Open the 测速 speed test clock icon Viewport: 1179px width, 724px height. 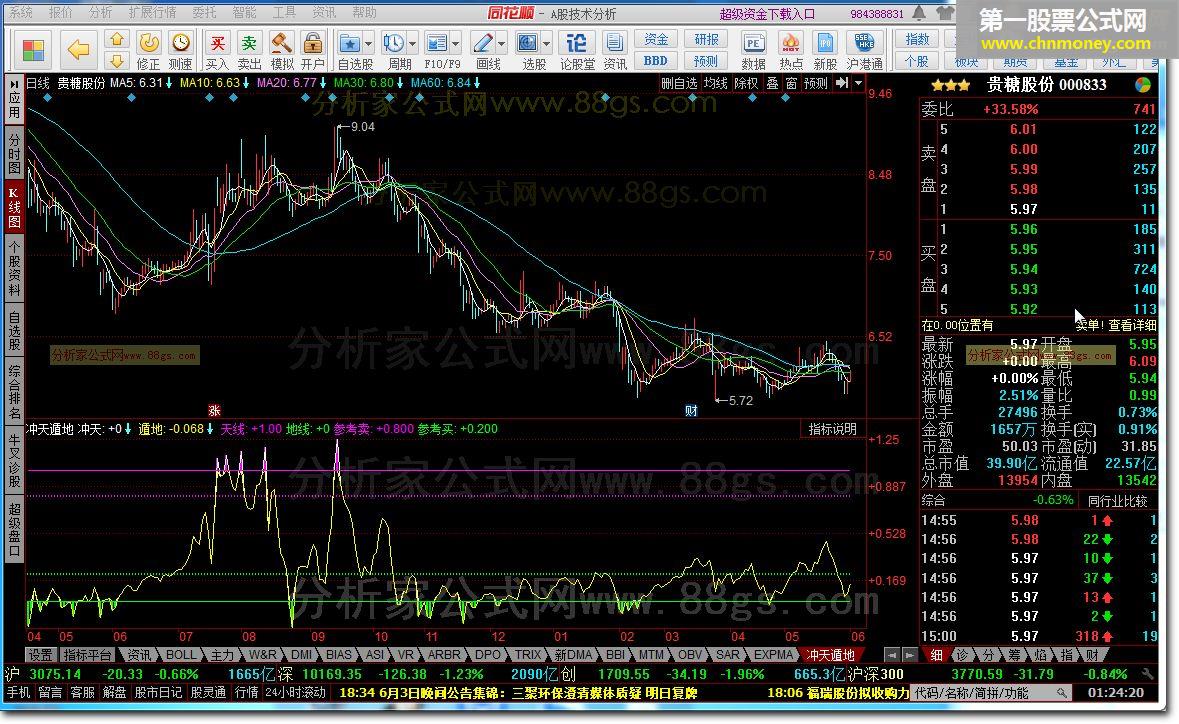pyautogui.click(x=180, y=43)
